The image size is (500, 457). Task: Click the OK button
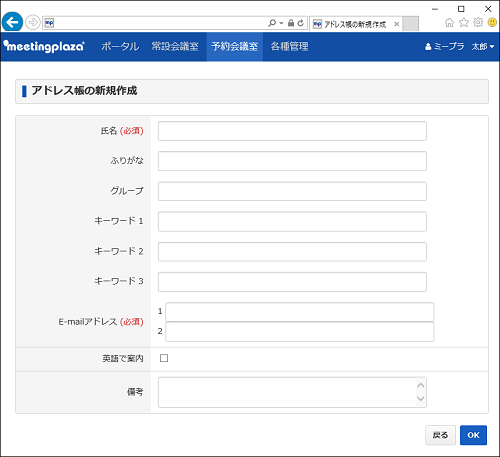[x=473, y=435]
